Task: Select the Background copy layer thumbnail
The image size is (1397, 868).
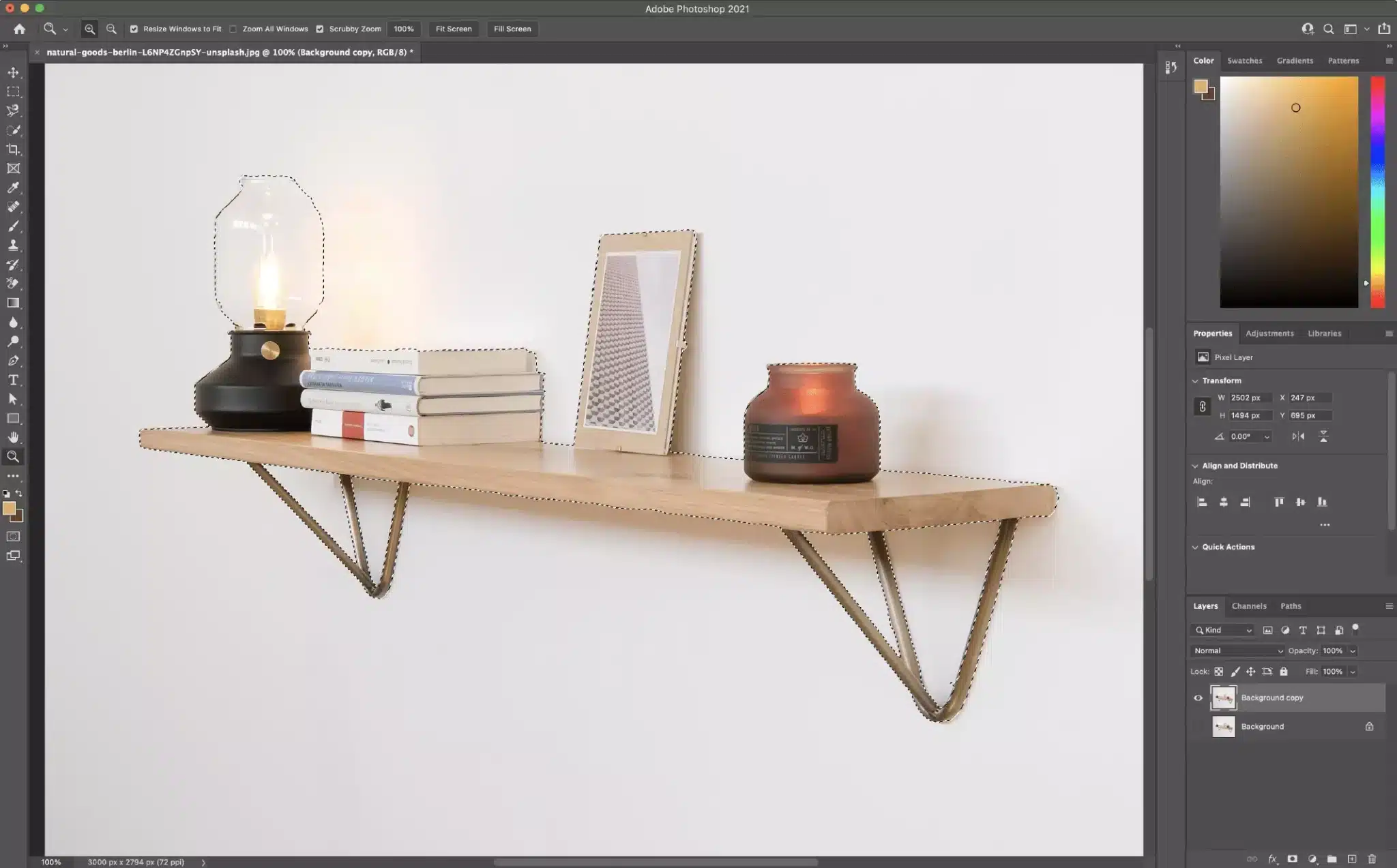Action: (x=1223, y=698)
